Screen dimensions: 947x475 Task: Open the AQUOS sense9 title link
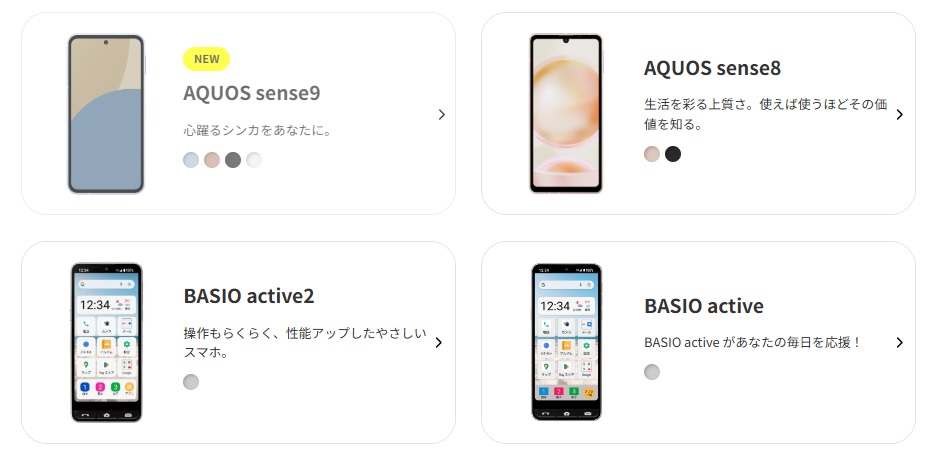pos(252,93)
